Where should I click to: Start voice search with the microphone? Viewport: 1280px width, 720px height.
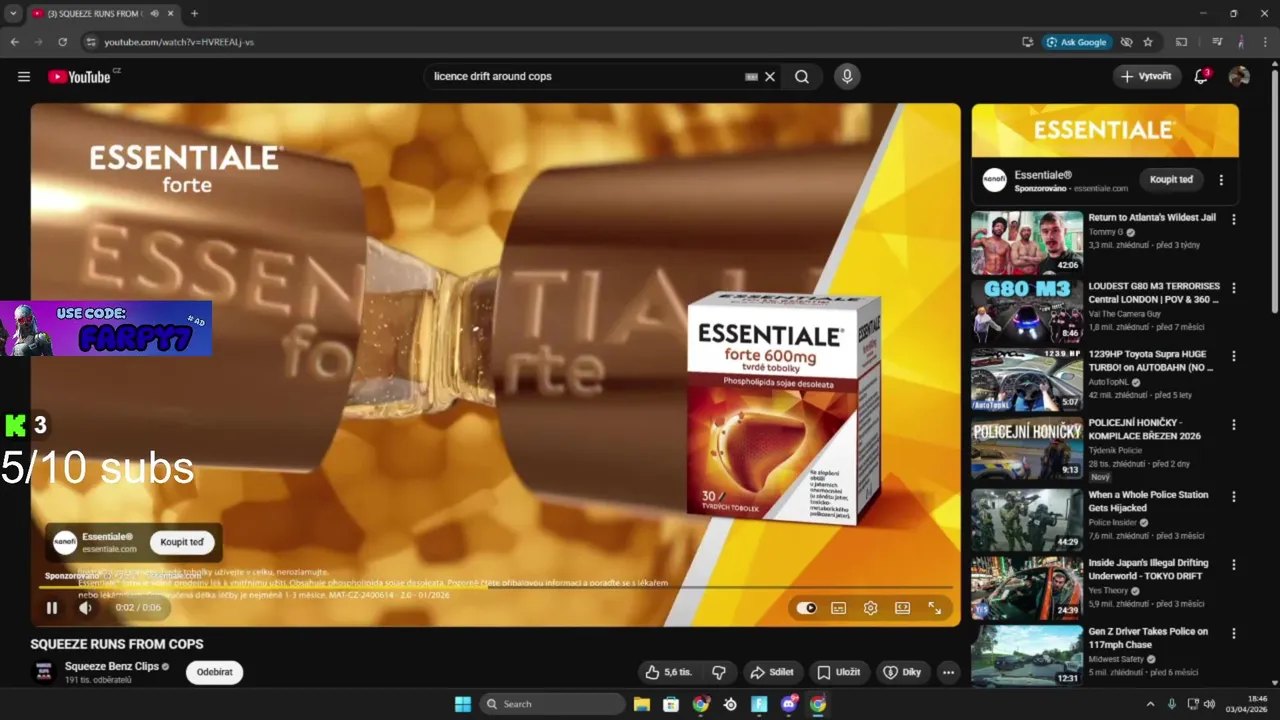847,77
